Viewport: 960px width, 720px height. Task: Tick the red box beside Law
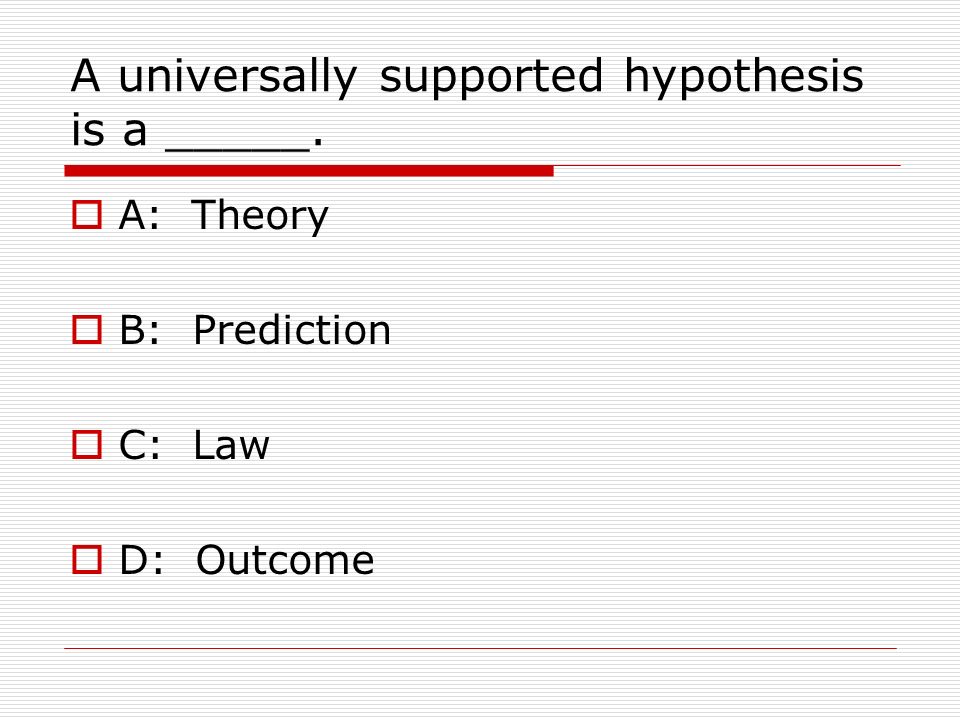[86, 444]
